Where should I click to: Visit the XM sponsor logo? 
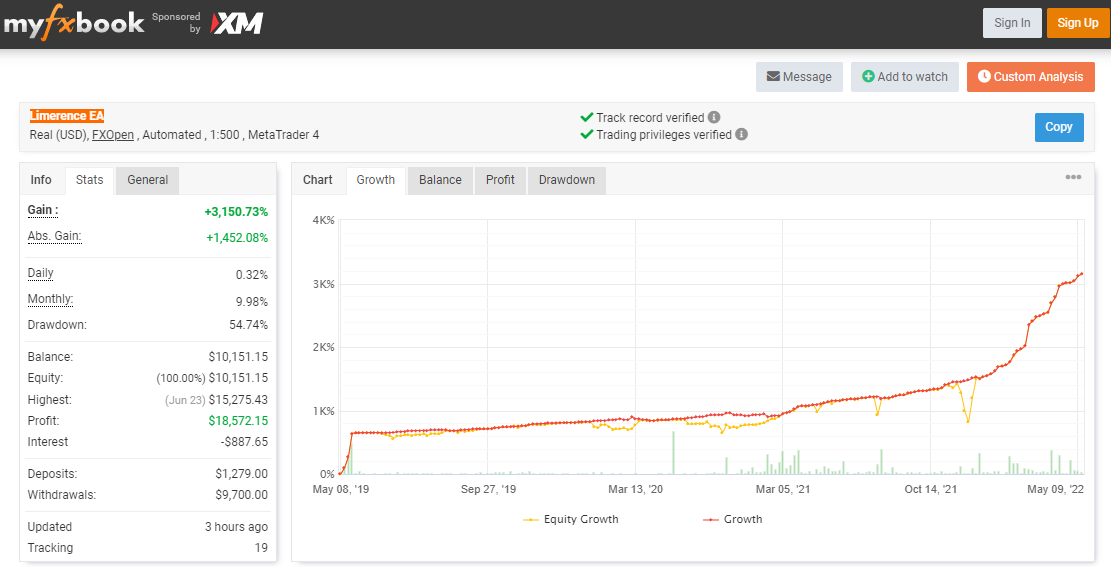pyautogui.click(x=237, y=23)
